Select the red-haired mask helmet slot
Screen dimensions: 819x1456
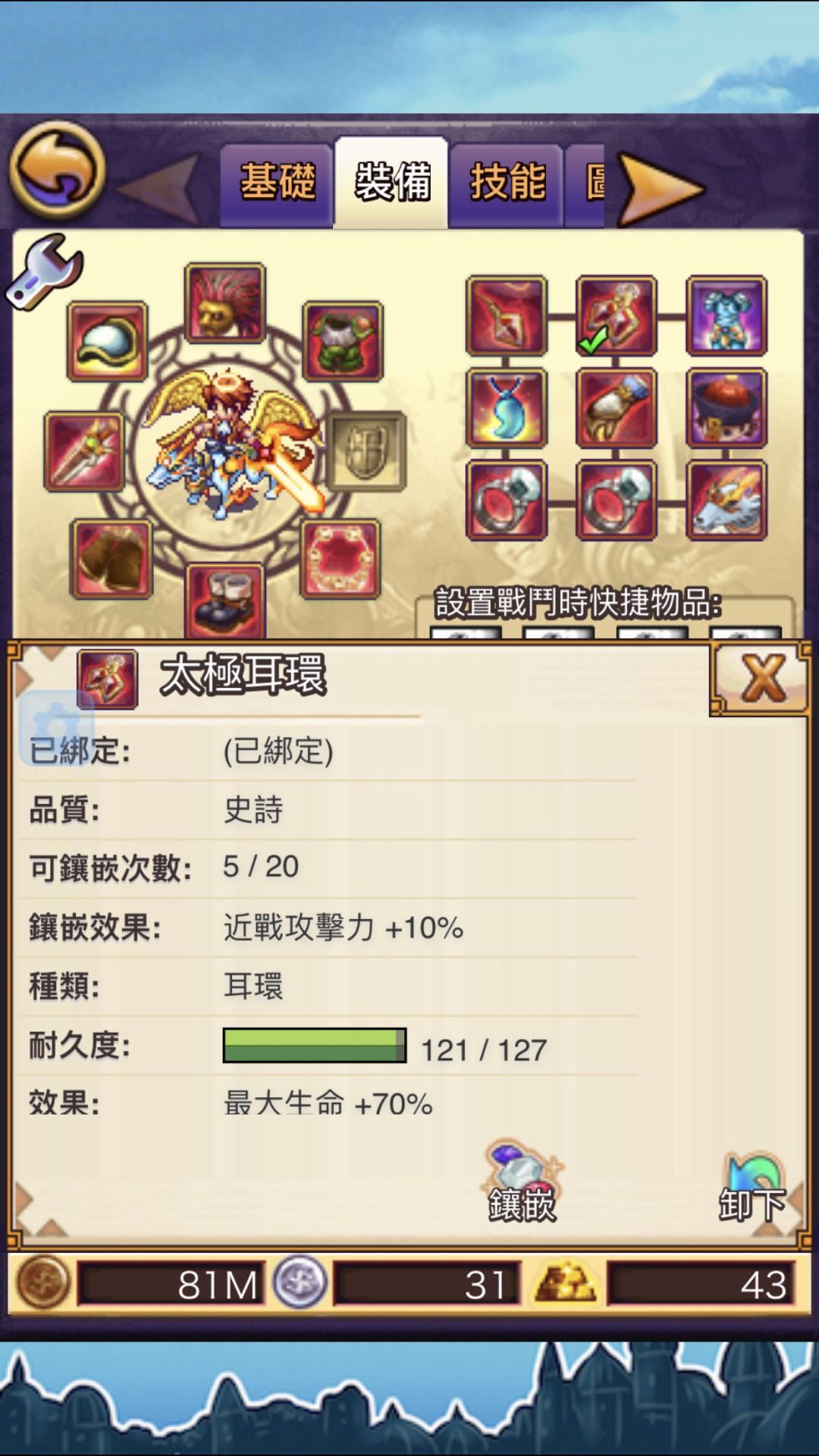(225, 303)
